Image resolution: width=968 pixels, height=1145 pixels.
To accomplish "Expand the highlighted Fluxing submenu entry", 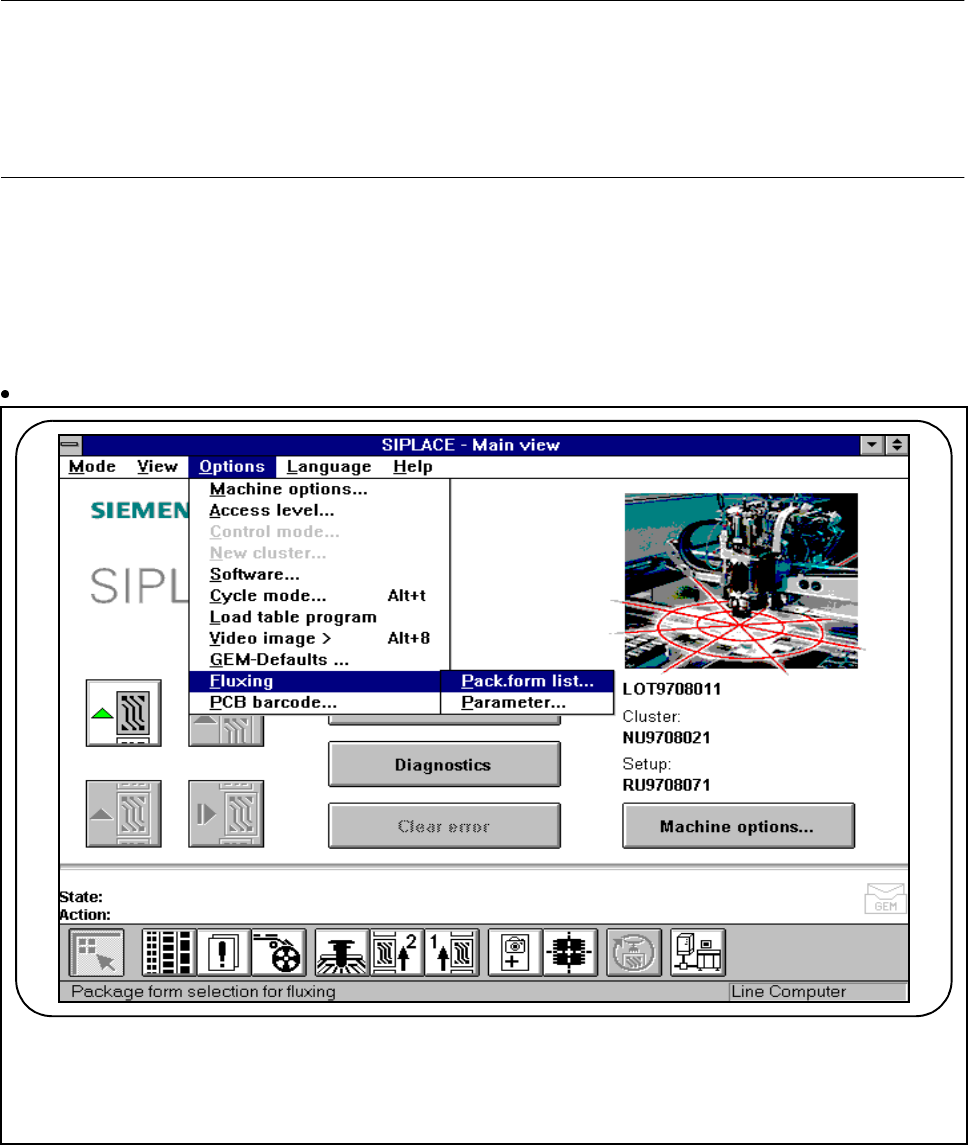I will tap(315, 681).
